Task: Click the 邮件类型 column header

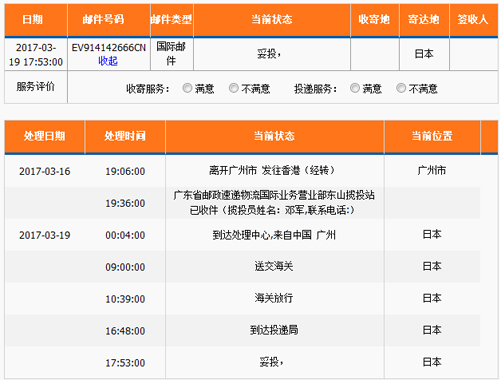Action: coord(172,20)
